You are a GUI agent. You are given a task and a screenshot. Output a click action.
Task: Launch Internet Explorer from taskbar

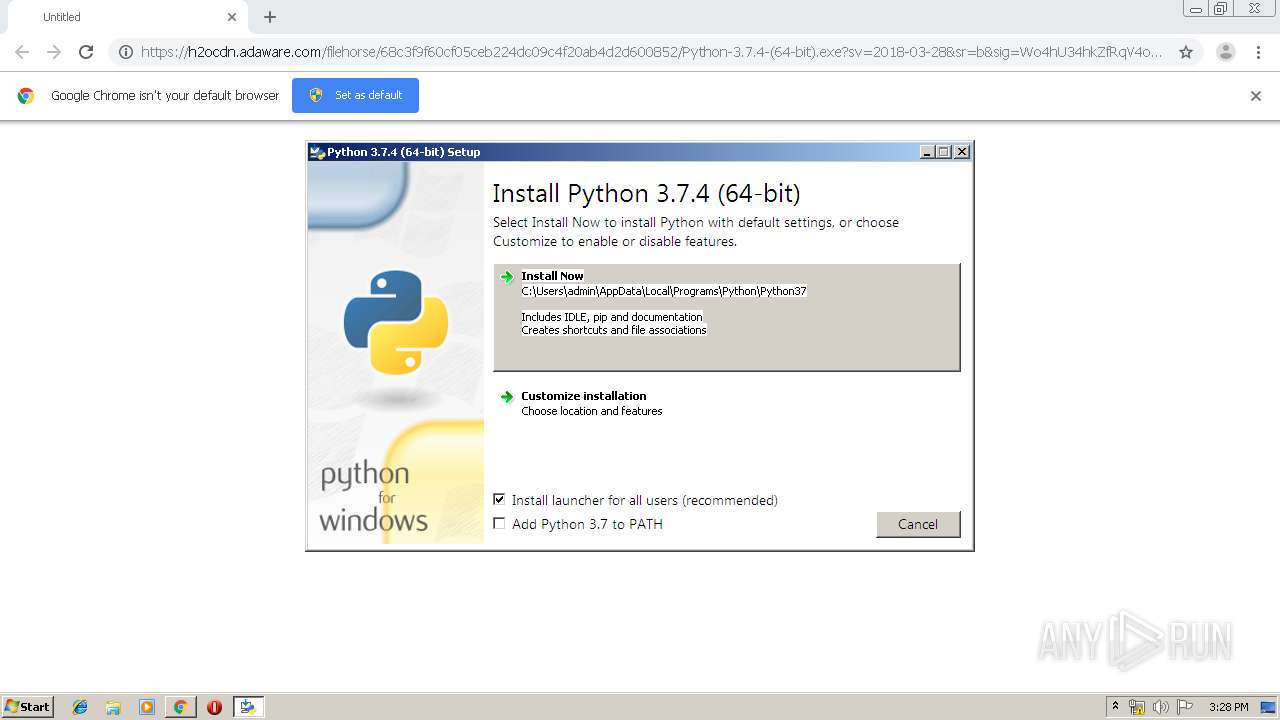click(x=80, y=707)
